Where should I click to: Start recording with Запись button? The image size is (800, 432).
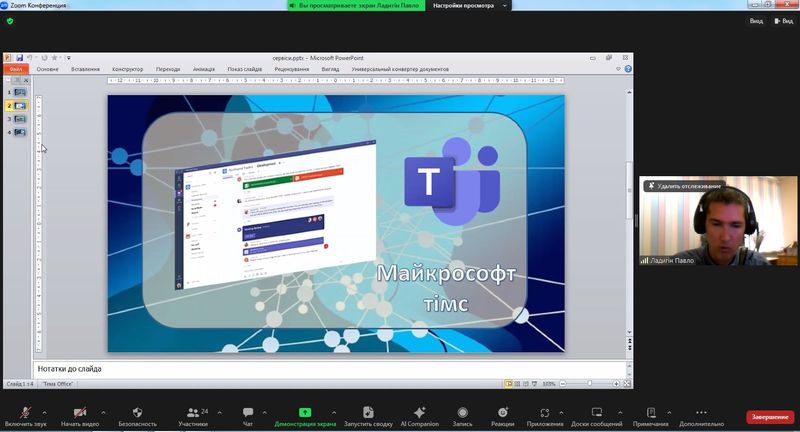(462, 416)
